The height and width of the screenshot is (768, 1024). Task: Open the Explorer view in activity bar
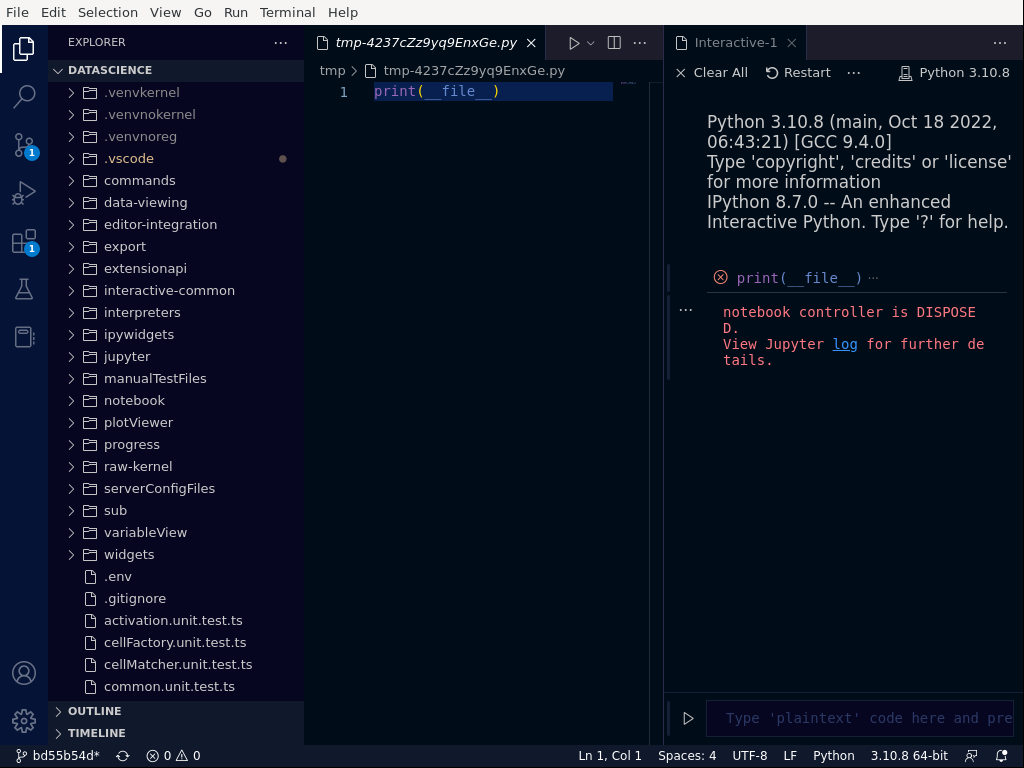point(24,49)
